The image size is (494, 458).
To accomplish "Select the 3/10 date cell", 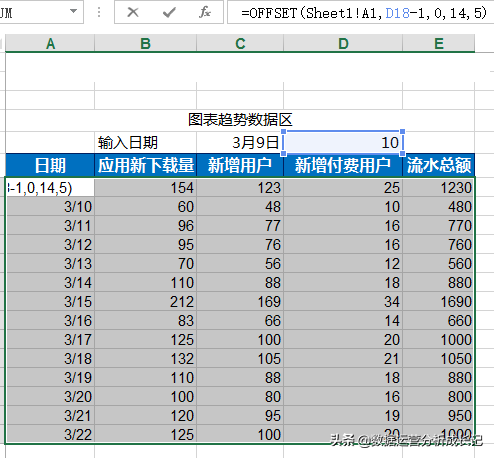I will click(50, 207).
